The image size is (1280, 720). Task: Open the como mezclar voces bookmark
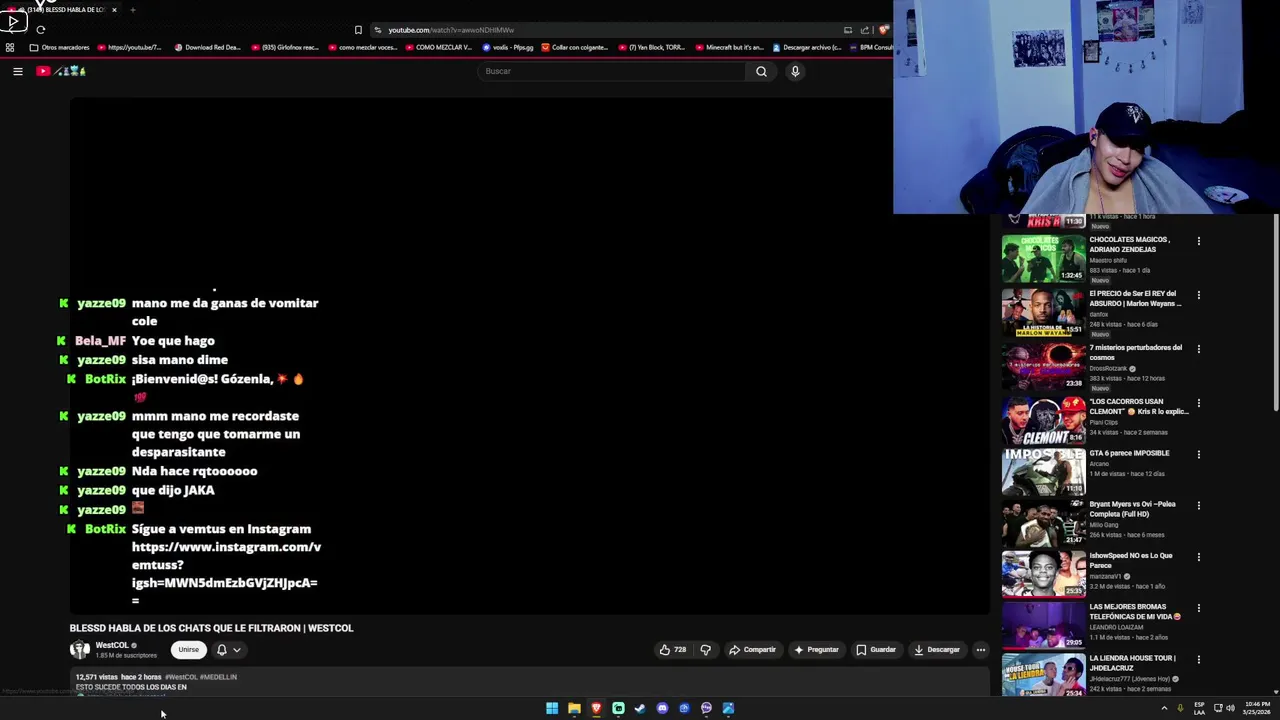point(361,47)
